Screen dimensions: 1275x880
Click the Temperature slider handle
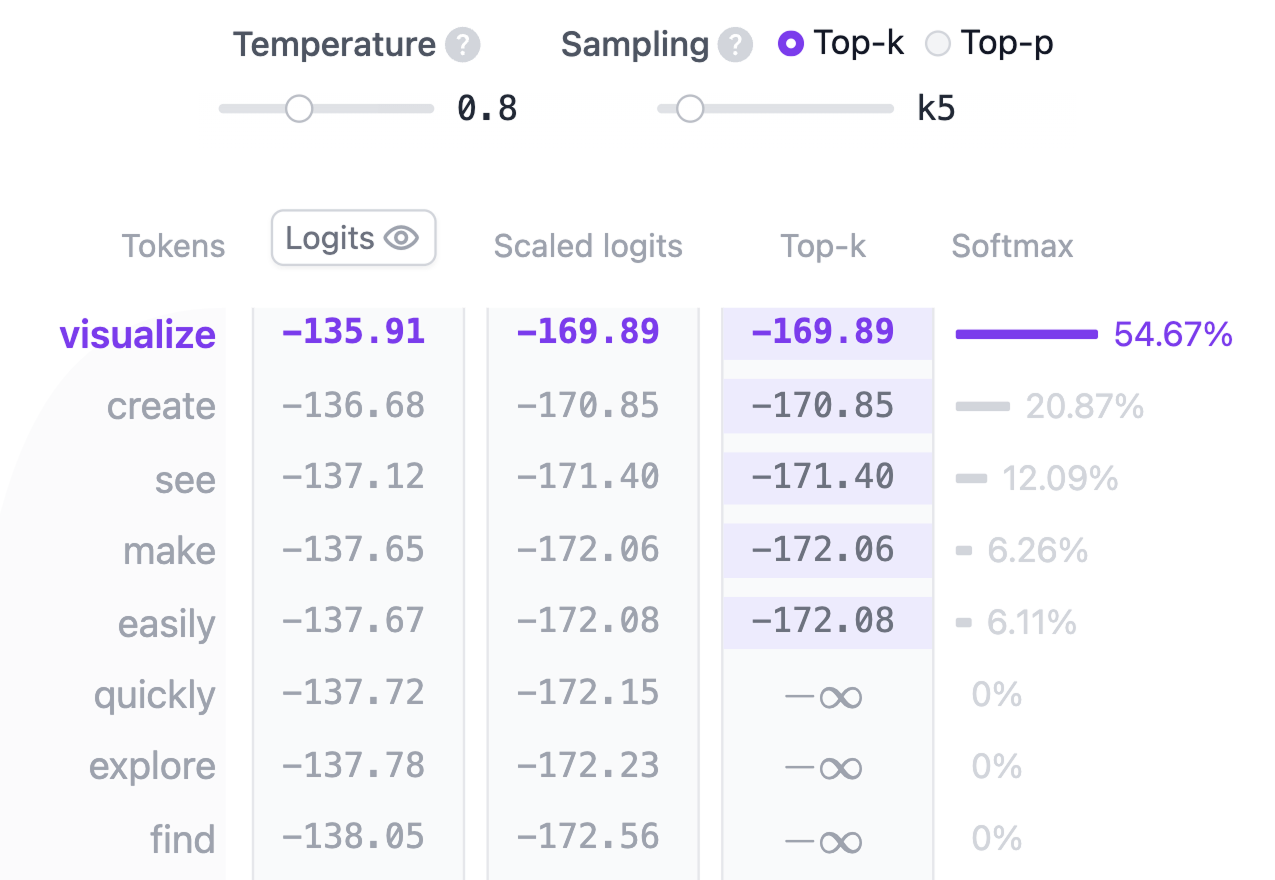(299, 109)
